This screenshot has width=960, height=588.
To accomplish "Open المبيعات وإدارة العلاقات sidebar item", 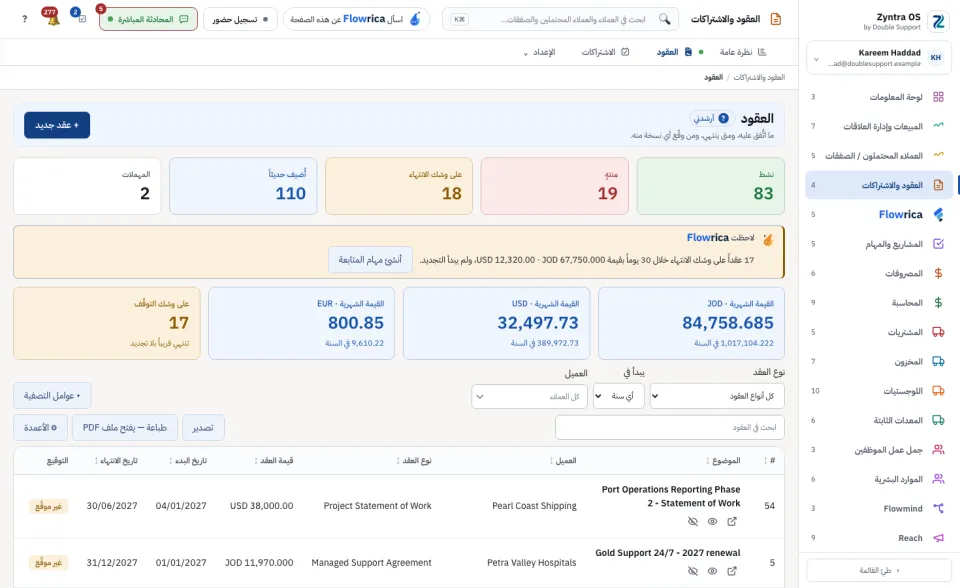I will pos(879,126).
